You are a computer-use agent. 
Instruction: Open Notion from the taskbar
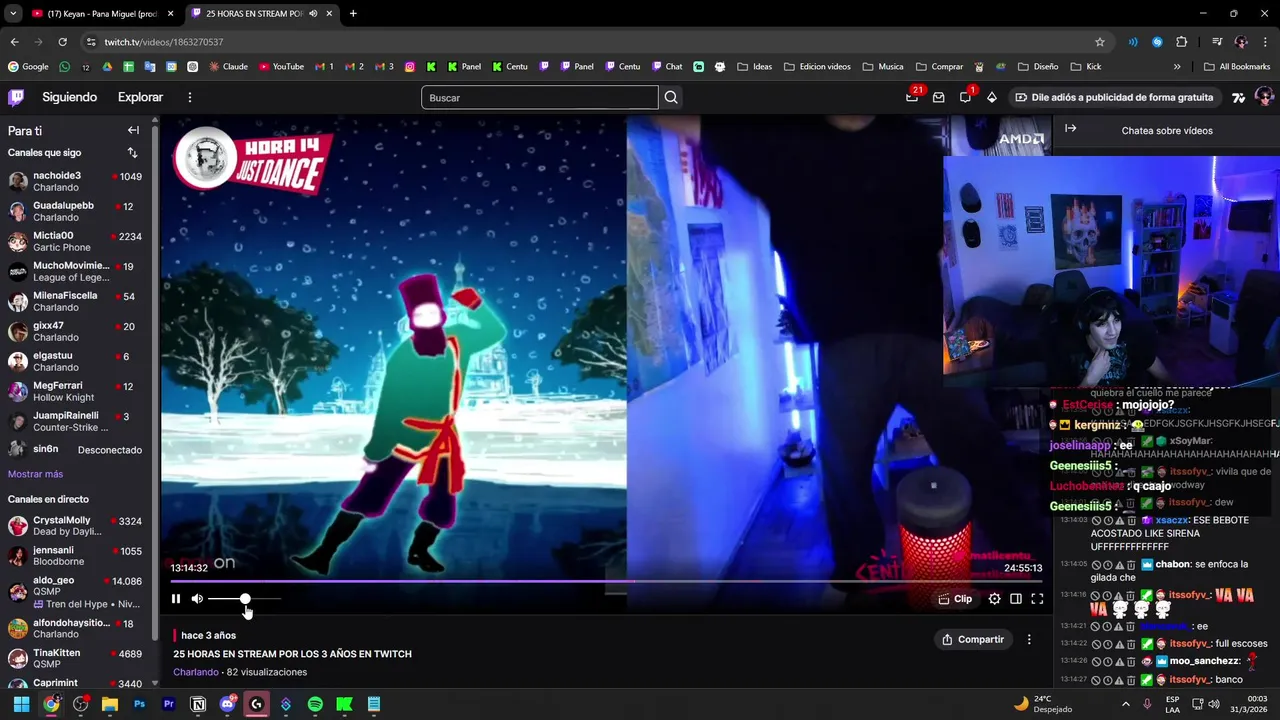coord(198,704)
